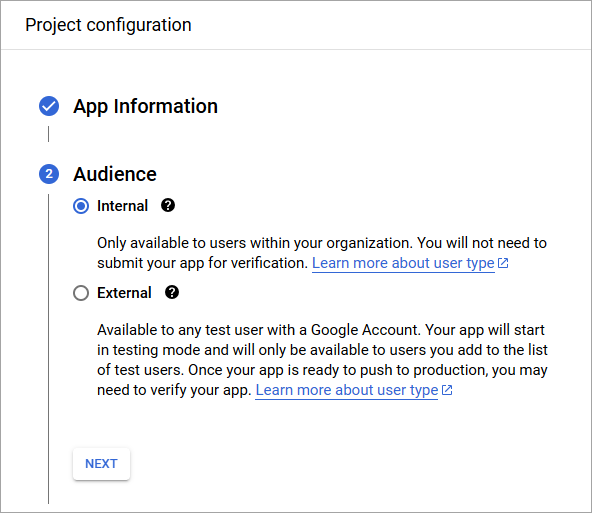This screenshot has height=513, width=592.
Task: Click the External description about test users
Action: point(322,360)
